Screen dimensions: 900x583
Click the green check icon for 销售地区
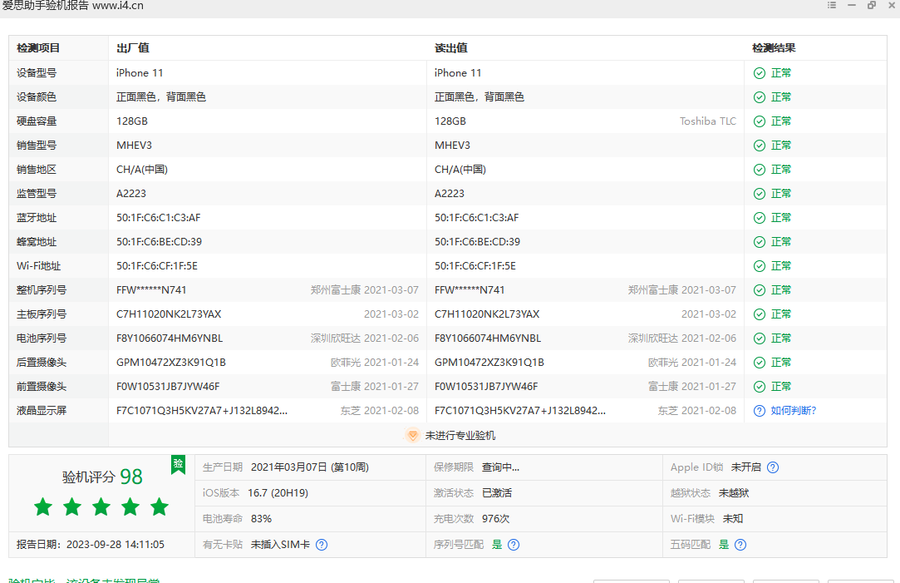pos(759,170)
